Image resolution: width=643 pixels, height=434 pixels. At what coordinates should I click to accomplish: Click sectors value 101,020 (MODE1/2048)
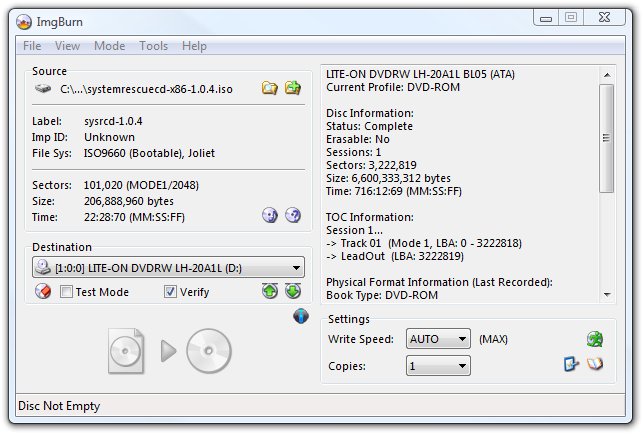click(x=141, y=185)
